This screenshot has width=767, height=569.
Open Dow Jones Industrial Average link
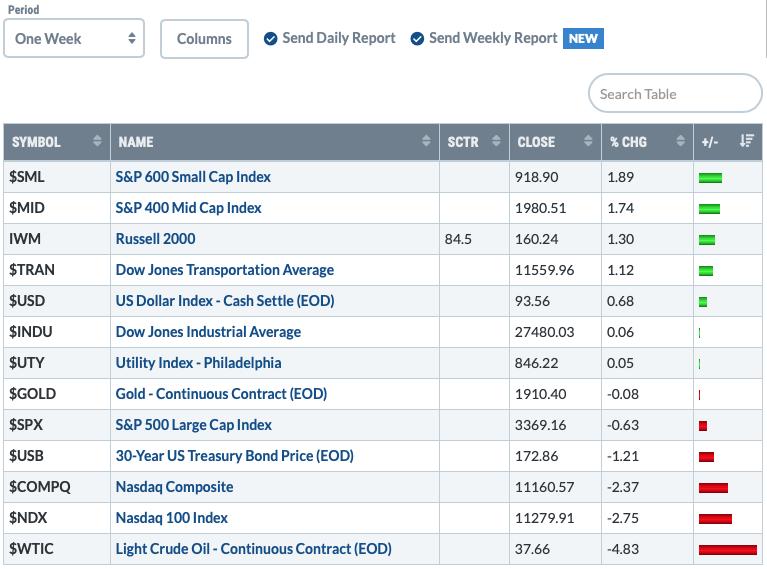[x=208, y=332]
